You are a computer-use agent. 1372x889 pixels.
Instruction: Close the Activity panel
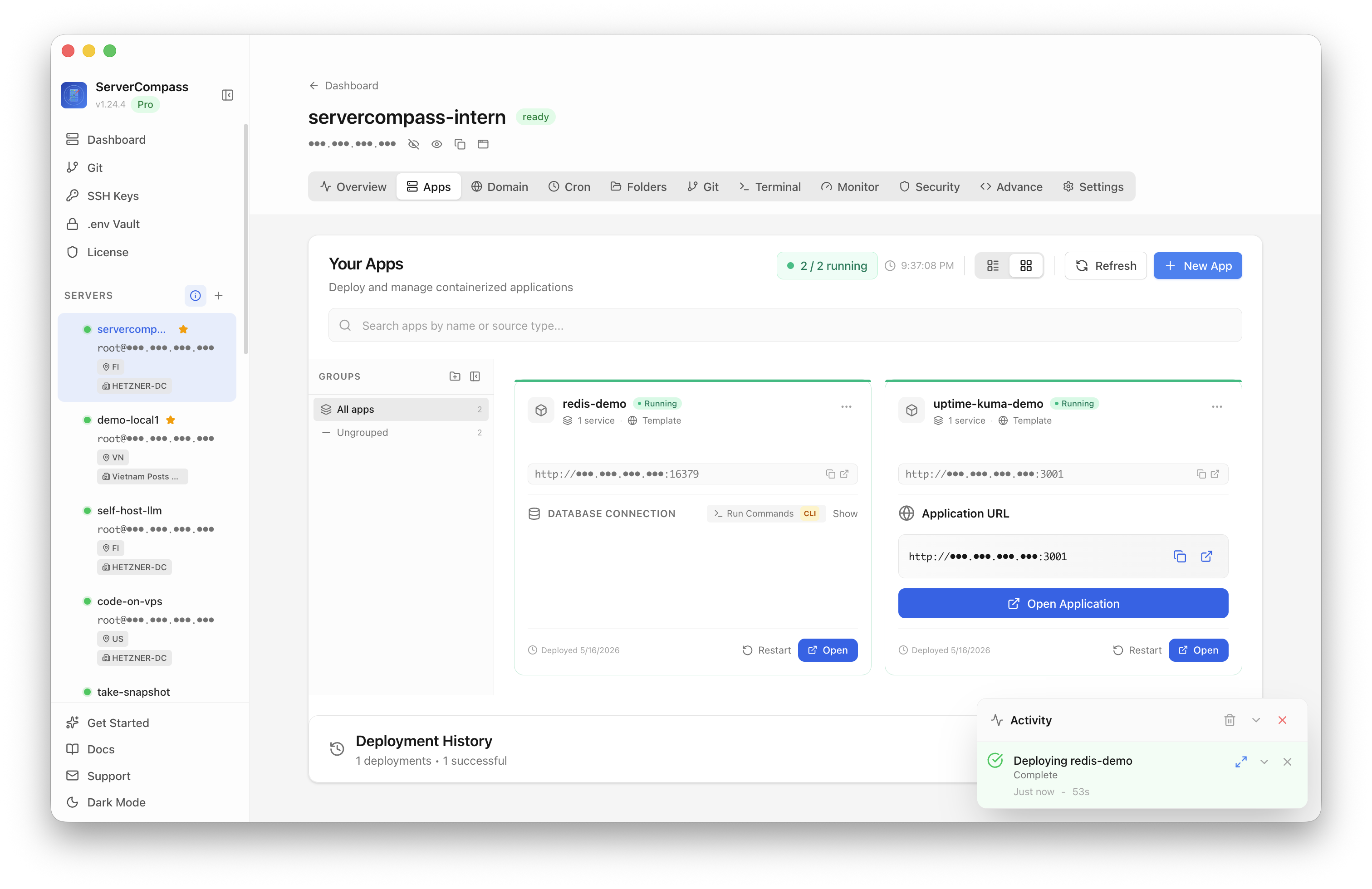tap(1283, 720)
